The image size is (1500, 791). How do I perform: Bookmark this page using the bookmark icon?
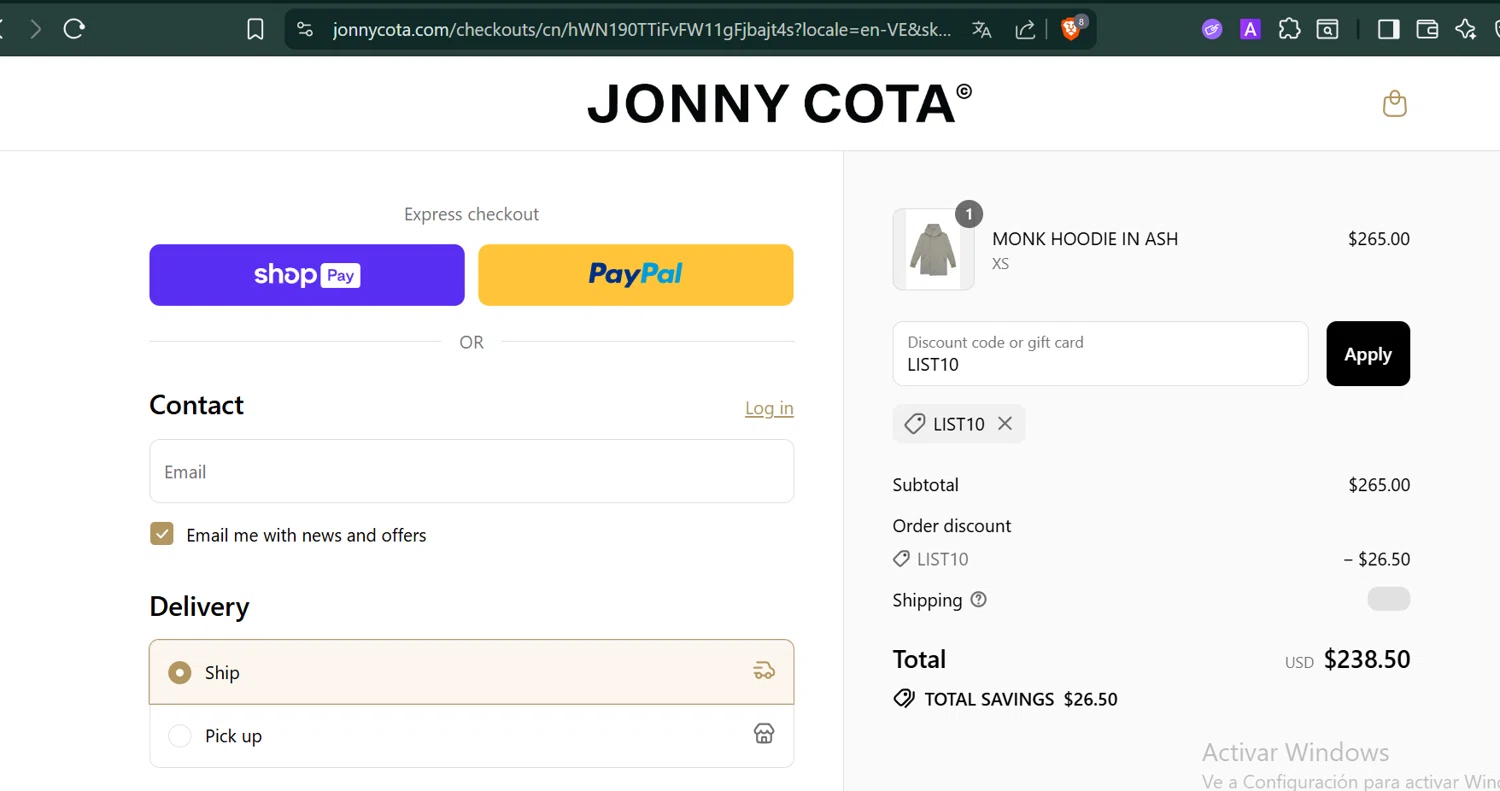tap(255, 30)
